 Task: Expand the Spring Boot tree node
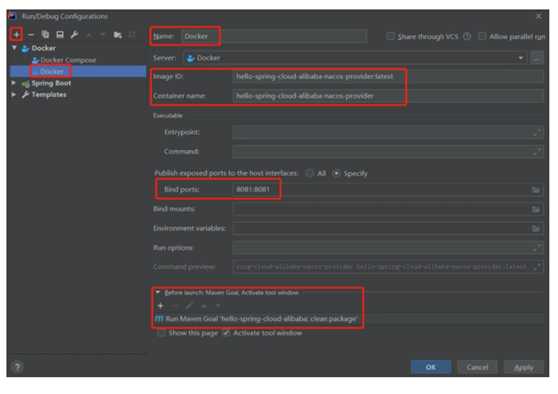point(14,83)
